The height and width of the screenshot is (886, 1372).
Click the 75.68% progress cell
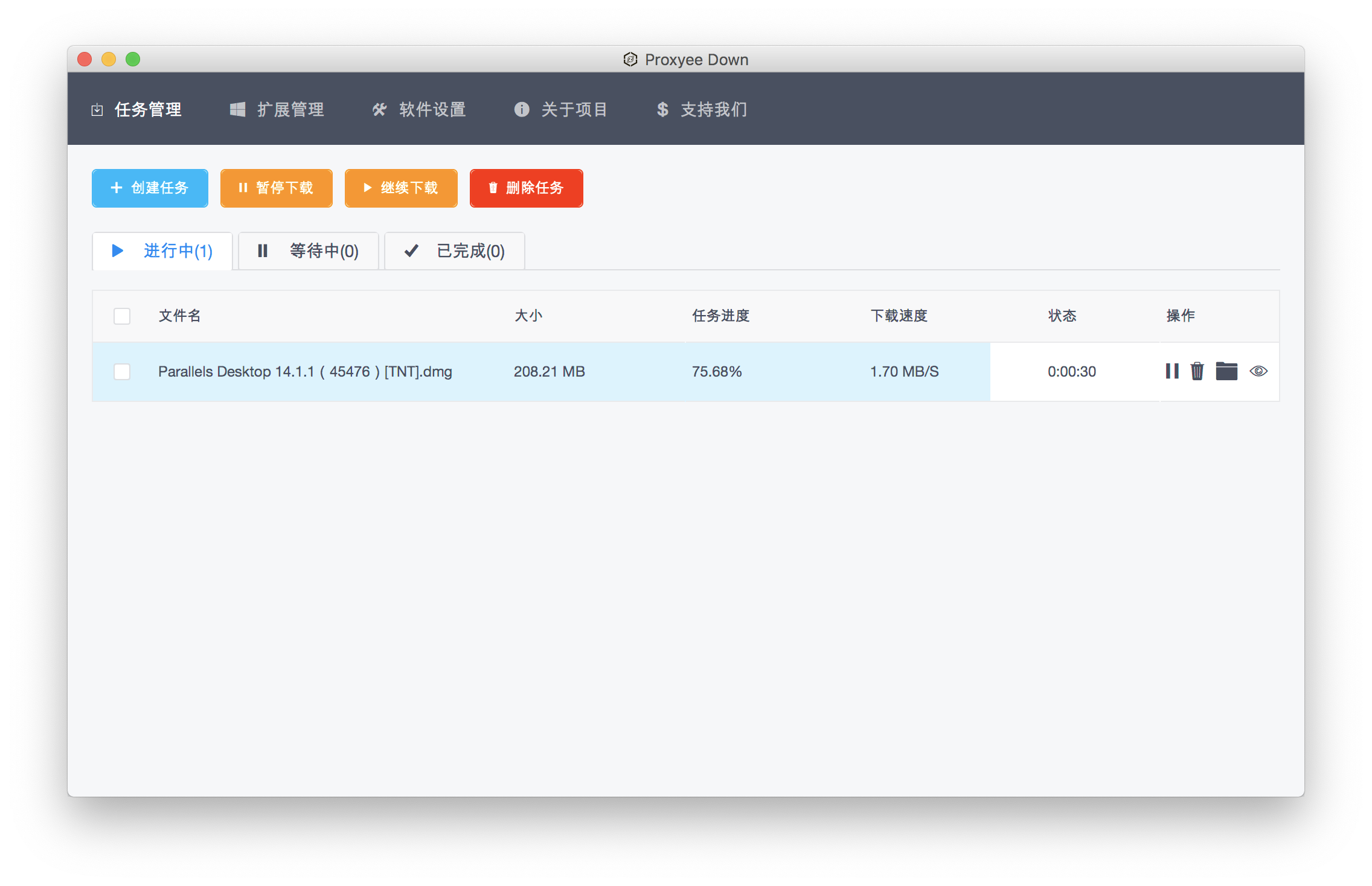click(x=717, y=372)
